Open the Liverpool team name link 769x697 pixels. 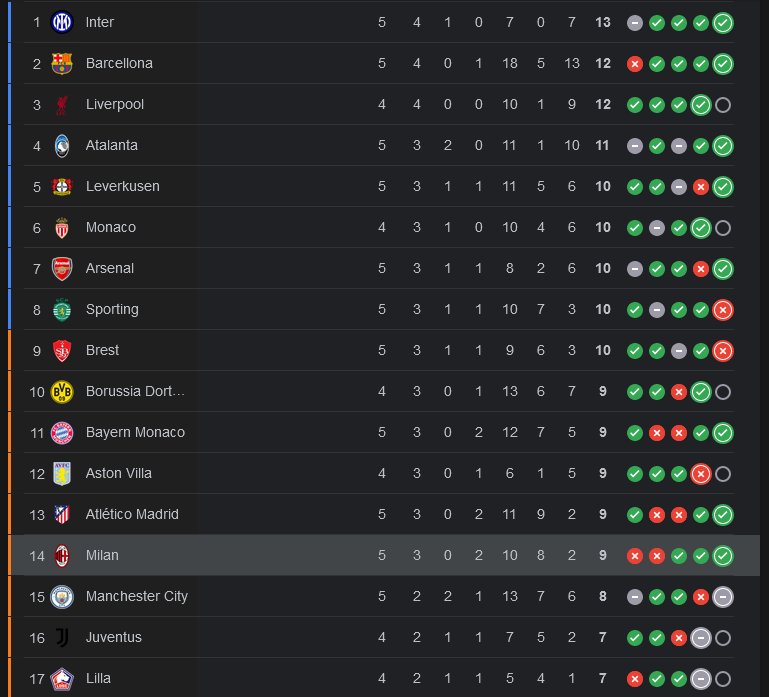click(x=115, y=104)
